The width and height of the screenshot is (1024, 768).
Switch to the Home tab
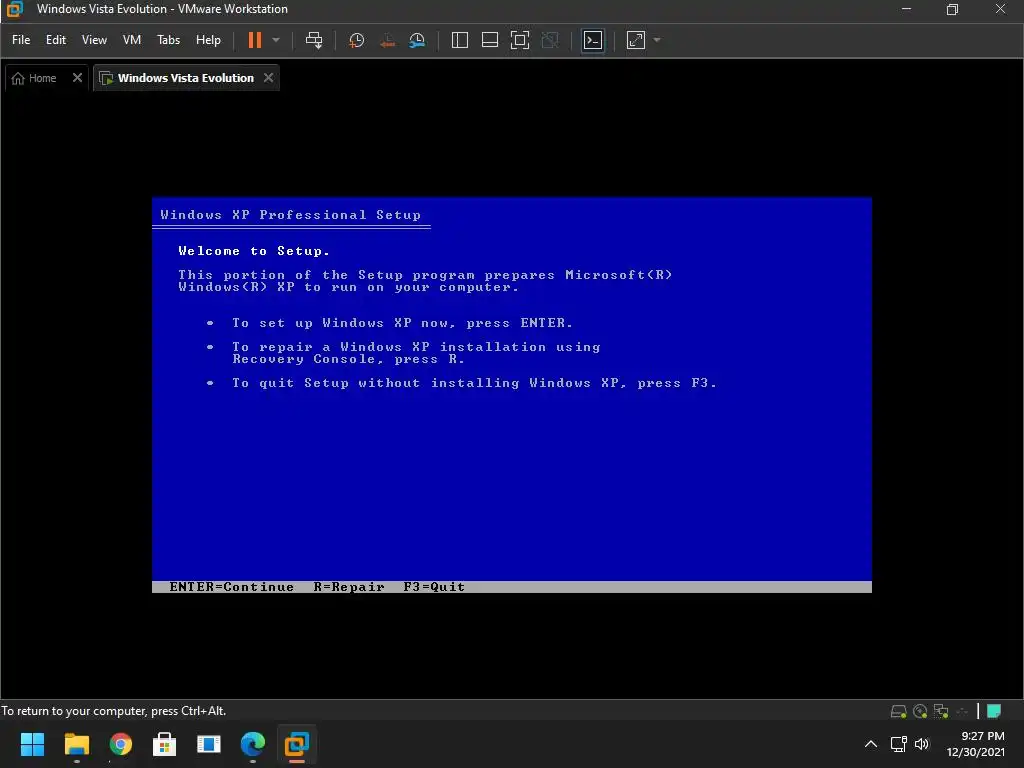click(35, 78)
